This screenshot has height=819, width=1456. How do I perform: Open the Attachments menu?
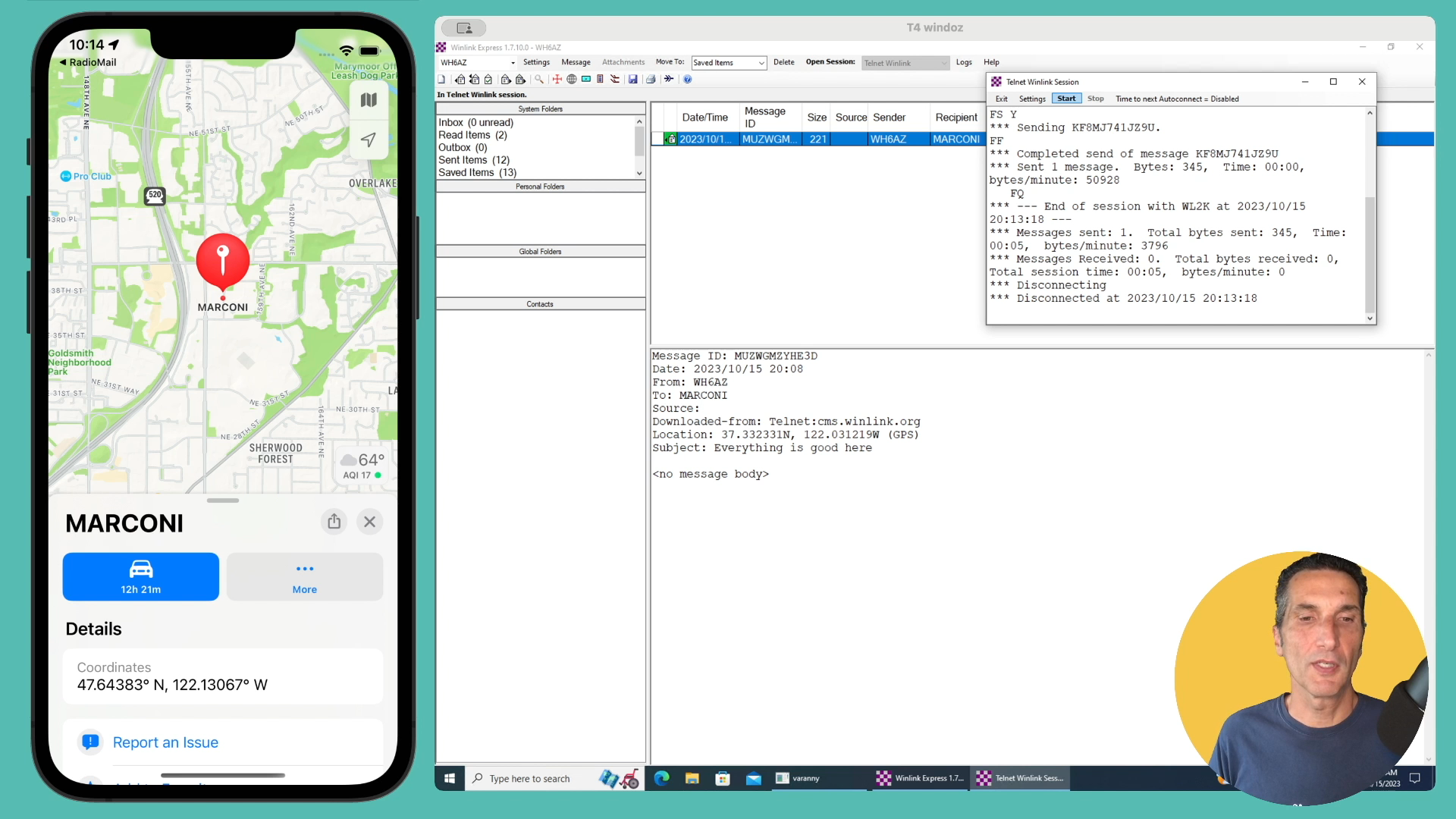(x=623, y=62)
